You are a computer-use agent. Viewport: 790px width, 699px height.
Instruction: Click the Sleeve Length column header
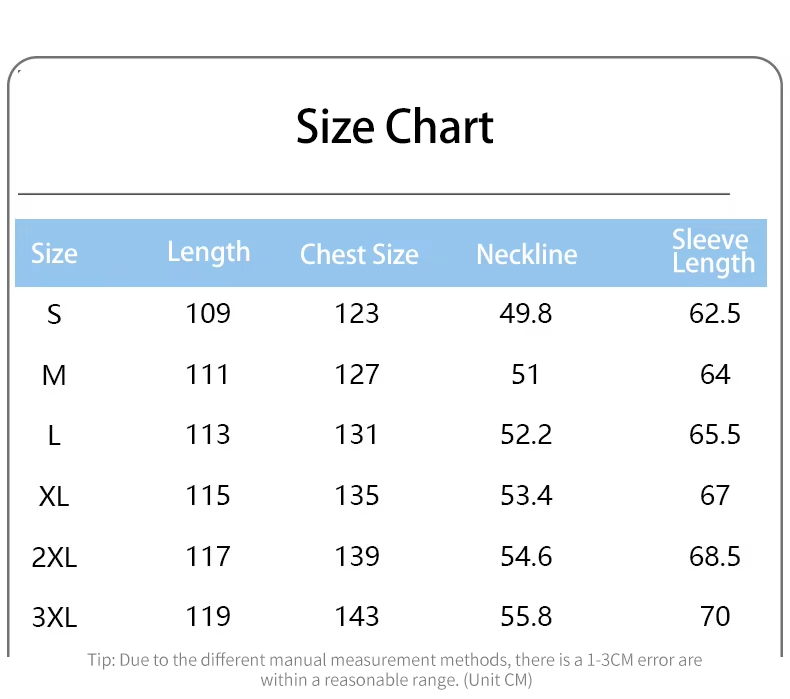tap(712, 251)
